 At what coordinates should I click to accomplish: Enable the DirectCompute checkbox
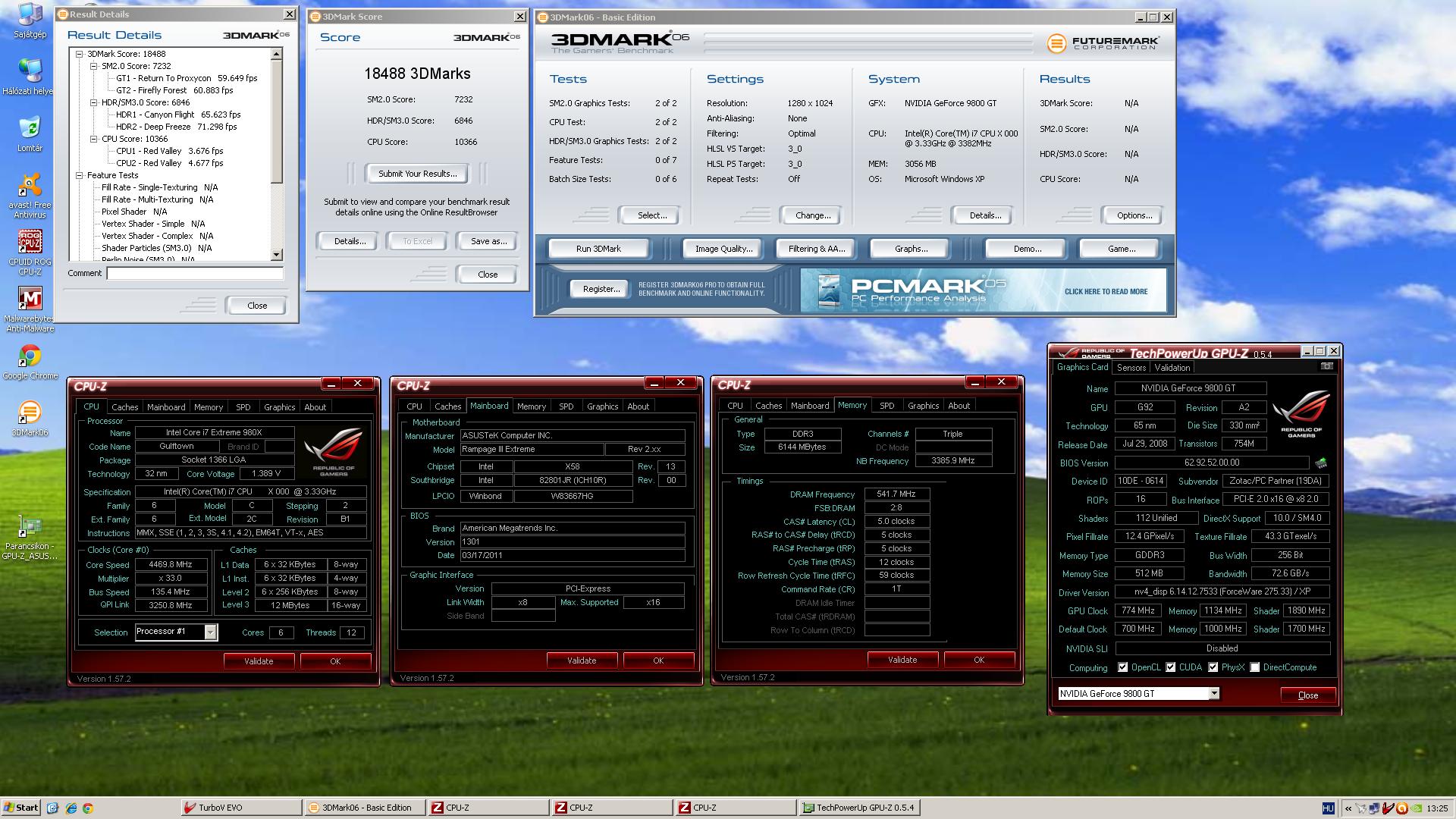(x=1255, y=667)
